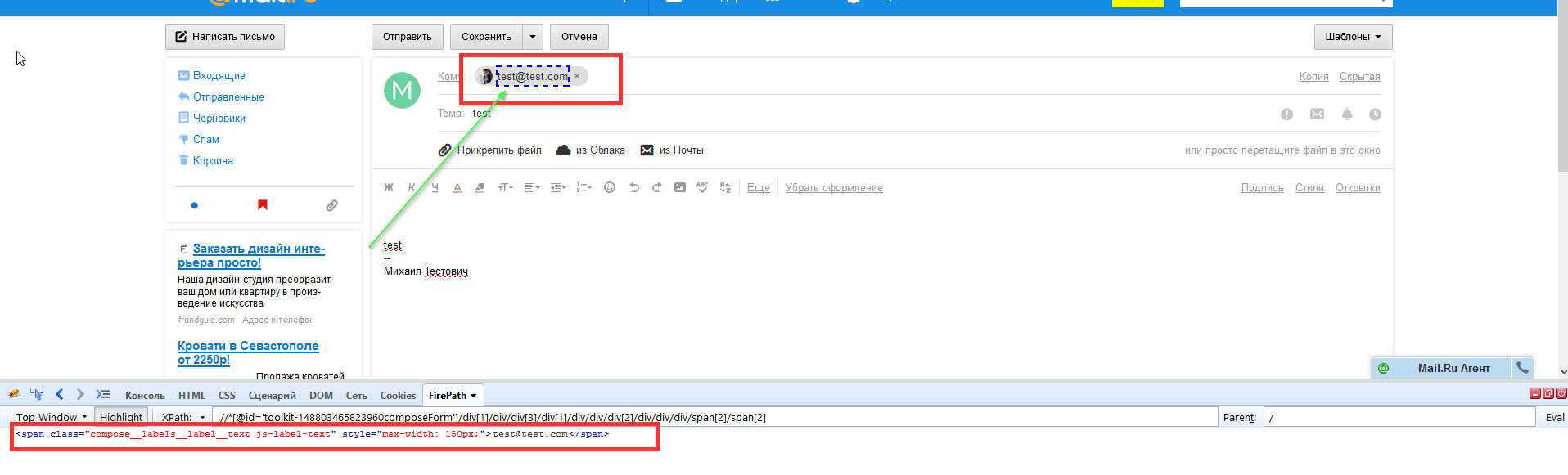Open Firebug's element inspector arrow tool
This screenshot has height=475, width=1568.
(x=37, y=394)
